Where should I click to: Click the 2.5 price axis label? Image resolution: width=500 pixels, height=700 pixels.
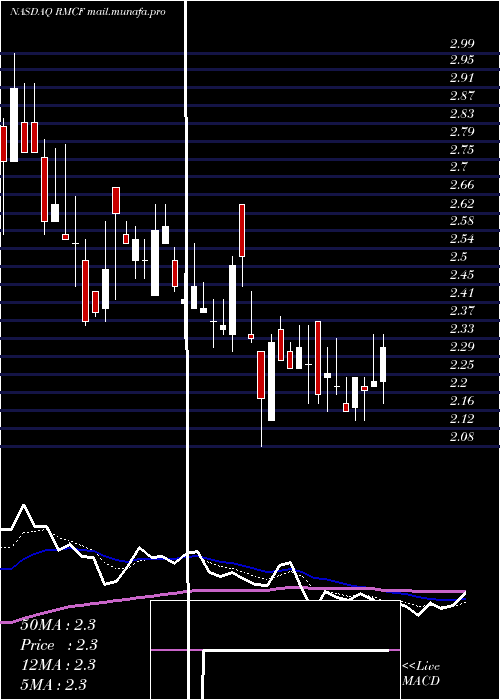tap(458, 257)
